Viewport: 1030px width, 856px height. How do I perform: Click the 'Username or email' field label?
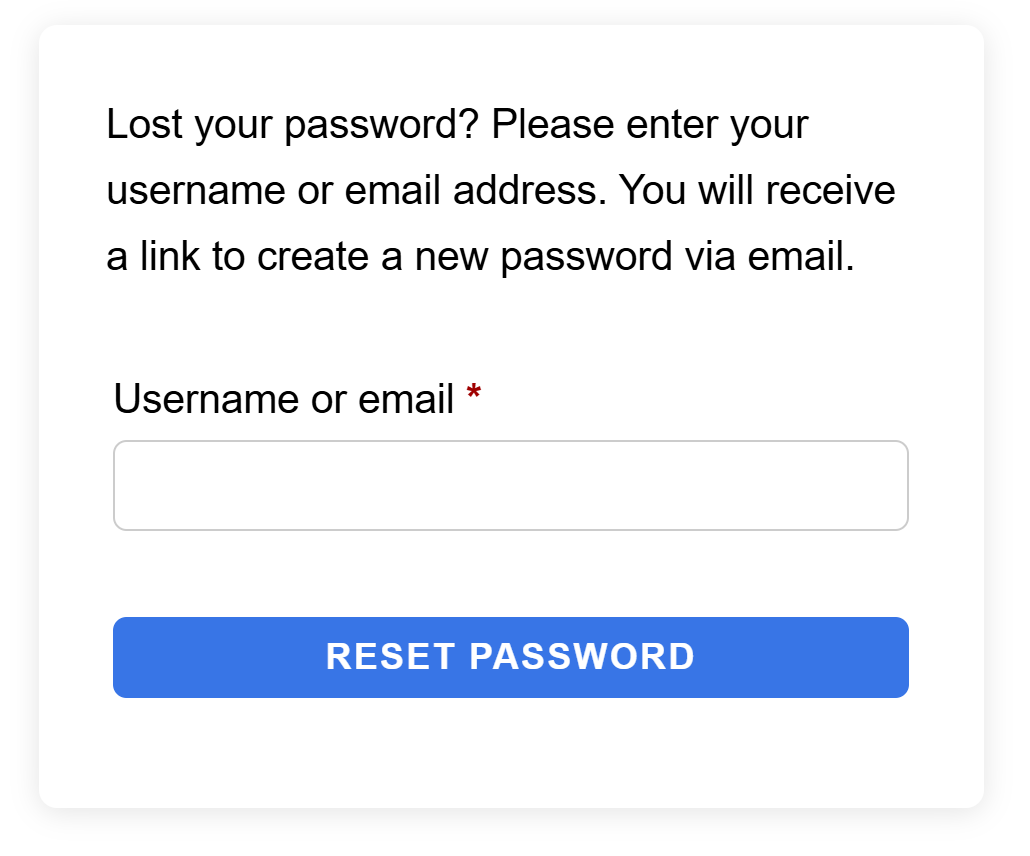click(x=284, y=400)
